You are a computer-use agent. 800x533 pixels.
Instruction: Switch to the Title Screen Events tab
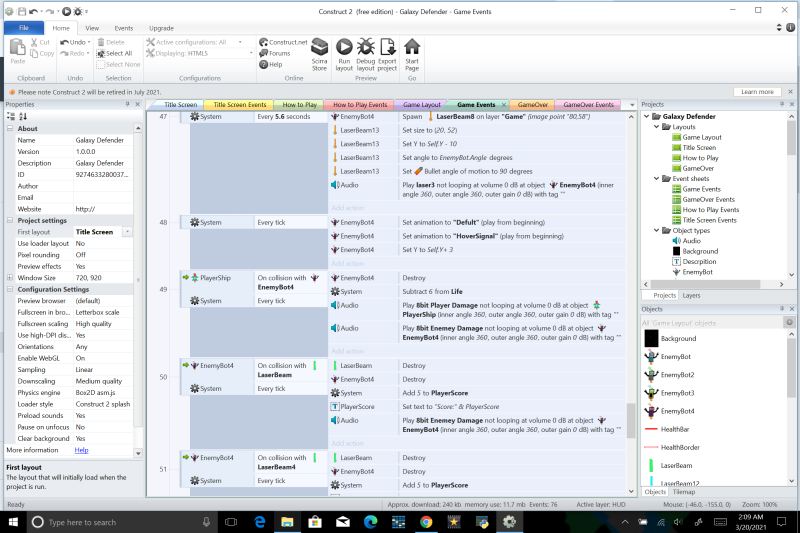239,105
